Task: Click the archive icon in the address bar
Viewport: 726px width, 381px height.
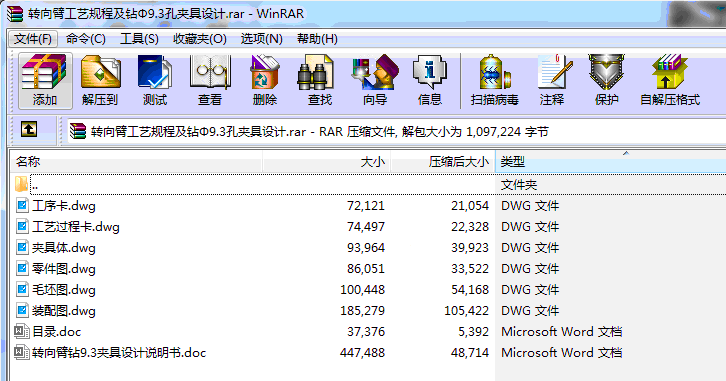Action: coord(78,131)
